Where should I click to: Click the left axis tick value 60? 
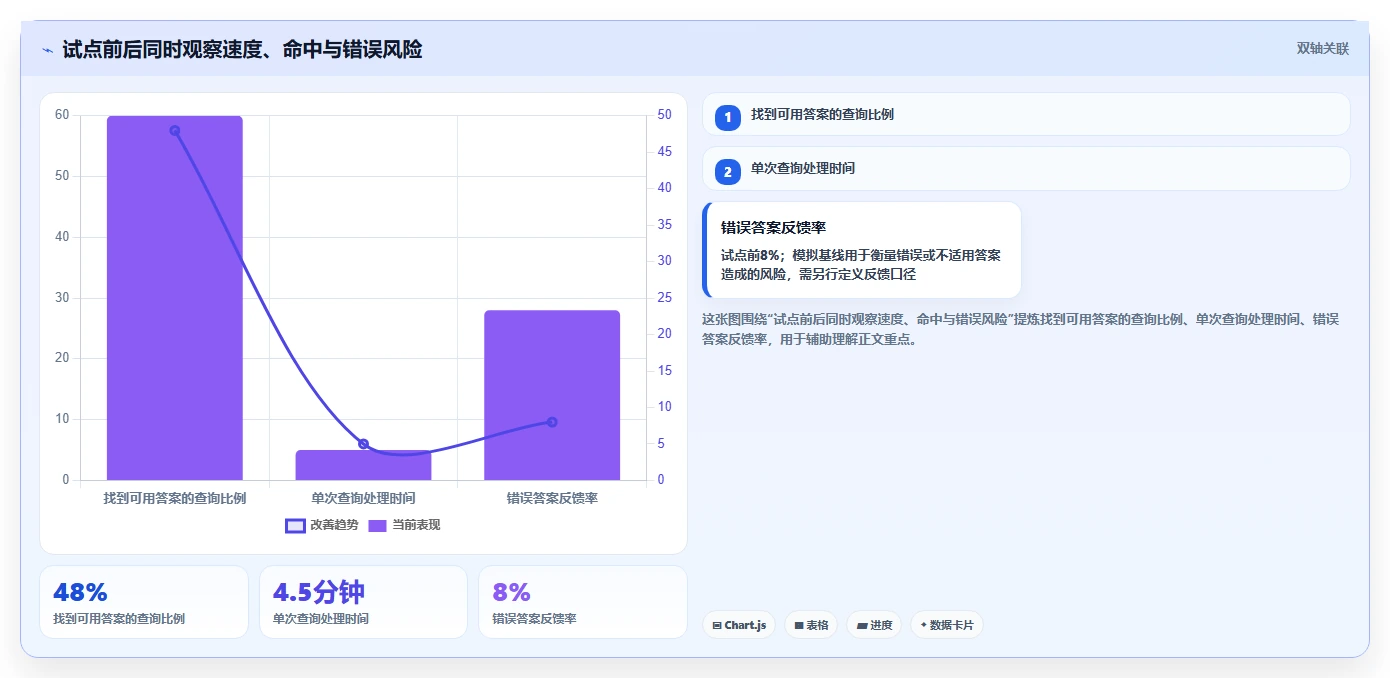coord(62,115)
